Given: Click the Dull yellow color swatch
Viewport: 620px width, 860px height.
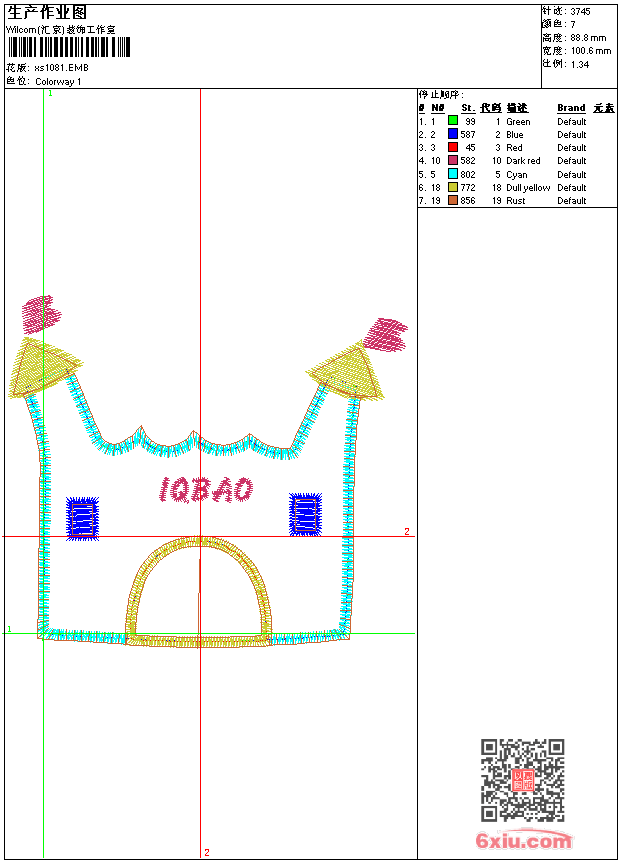Looking at the screenshot, I should click(x=453, y=187).
